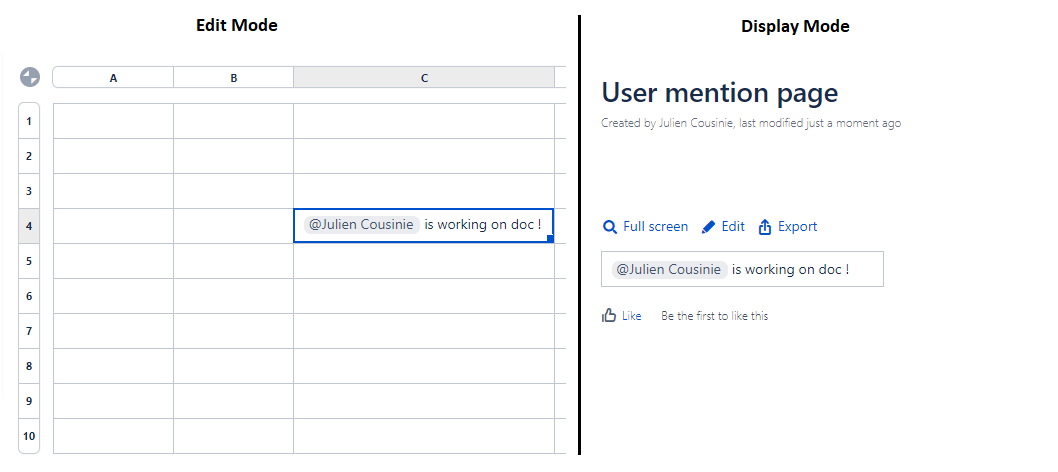Click the Edit pencil icon
This screenshot has width=1058, height=472.
coord(709,227)
